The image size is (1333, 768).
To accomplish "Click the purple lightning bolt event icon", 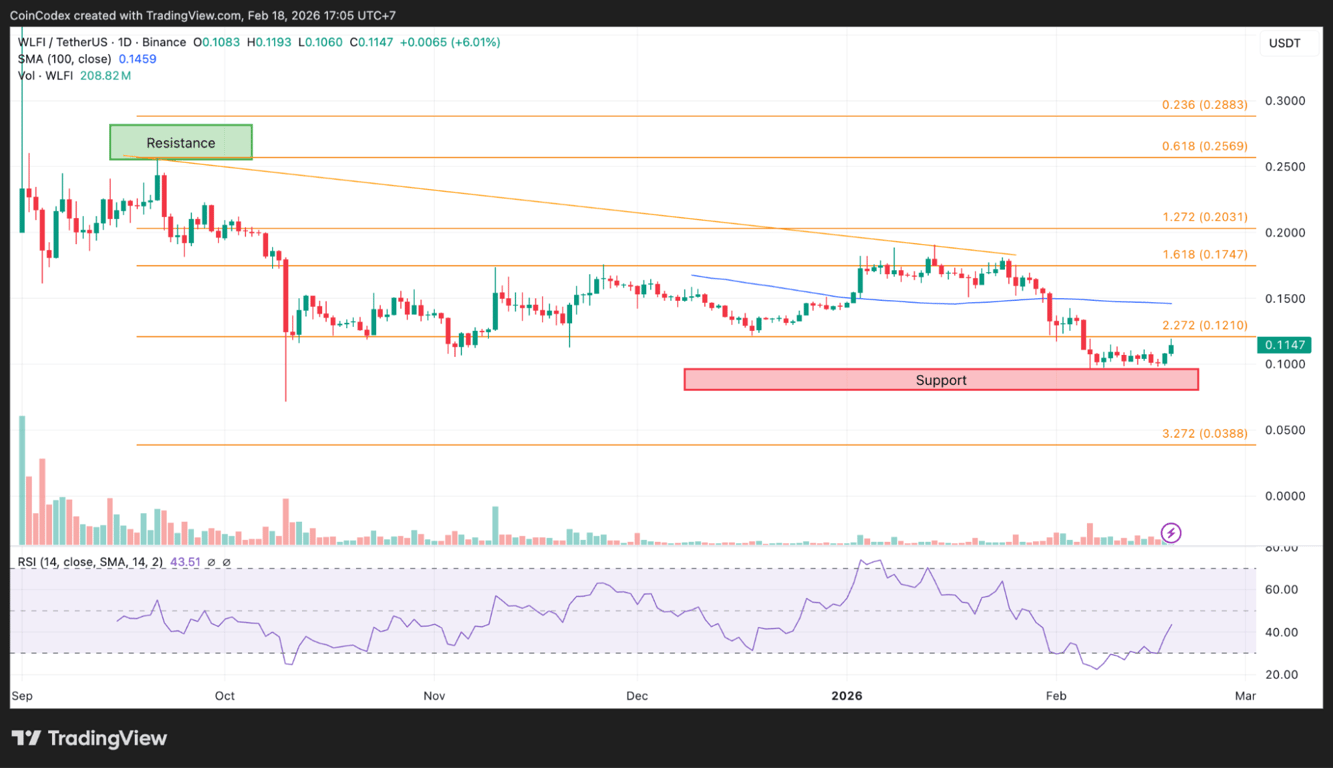I will pos(1171,533).
